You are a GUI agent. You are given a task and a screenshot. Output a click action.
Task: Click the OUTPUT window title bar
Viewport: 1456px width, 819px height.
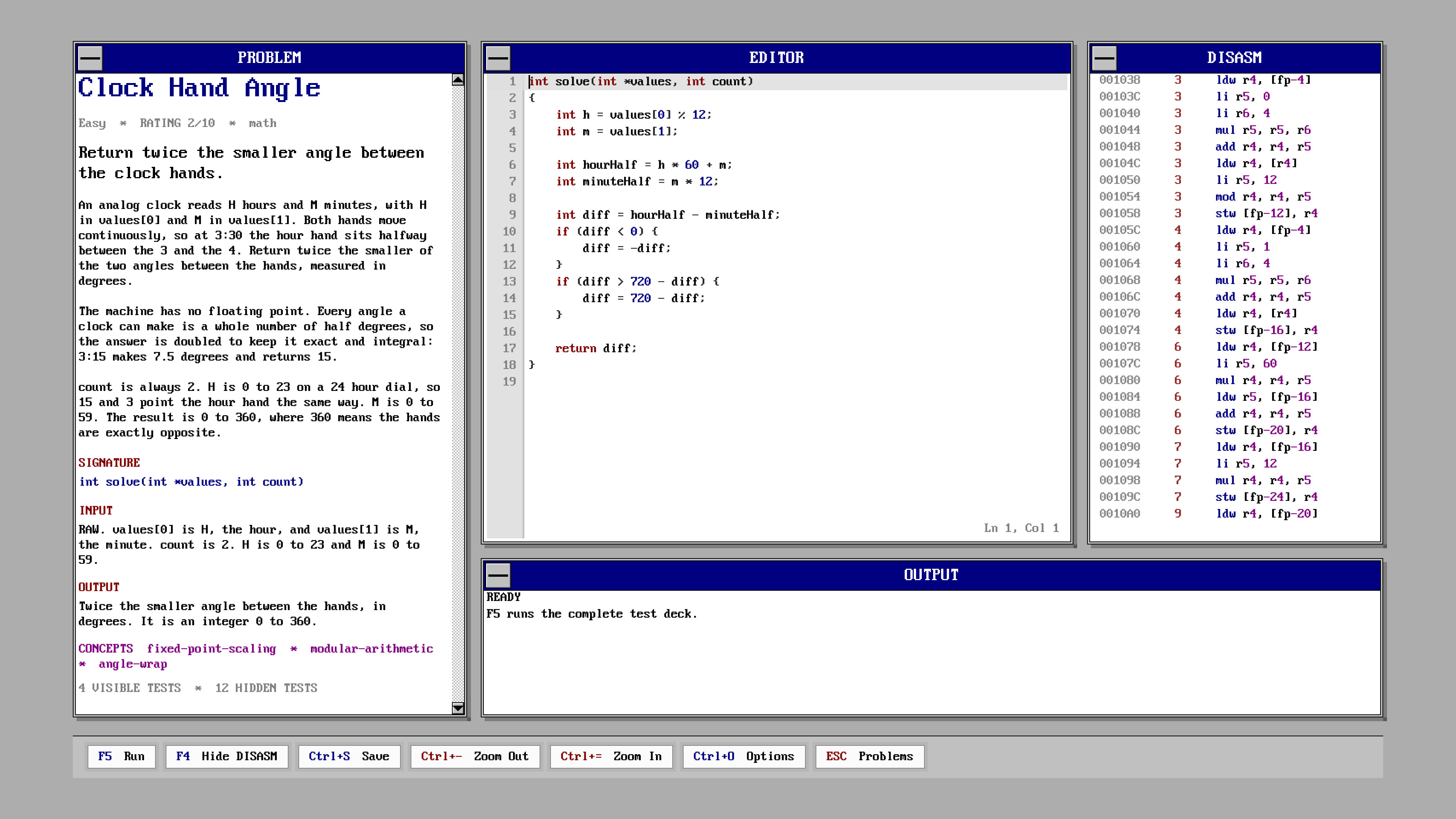(932, 576)
